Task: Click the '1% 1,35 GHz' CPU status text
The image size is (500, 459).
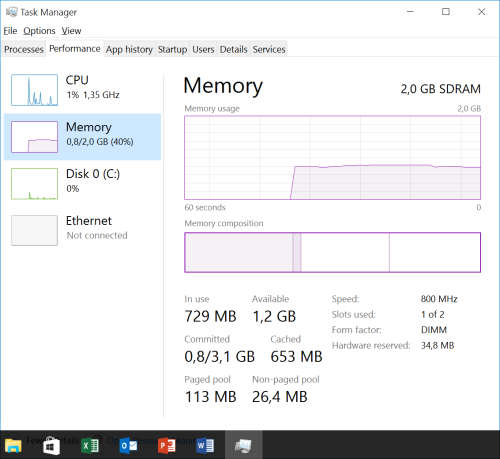Action: tap(93, 95)
